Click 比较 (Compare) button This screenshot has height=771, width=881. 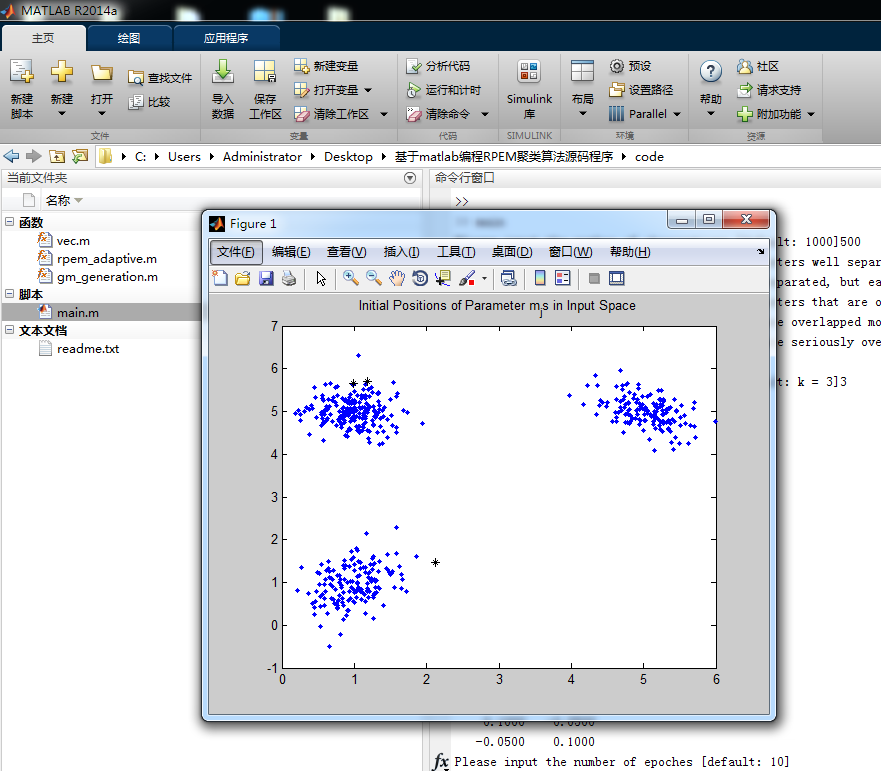[x=149, y=102]
